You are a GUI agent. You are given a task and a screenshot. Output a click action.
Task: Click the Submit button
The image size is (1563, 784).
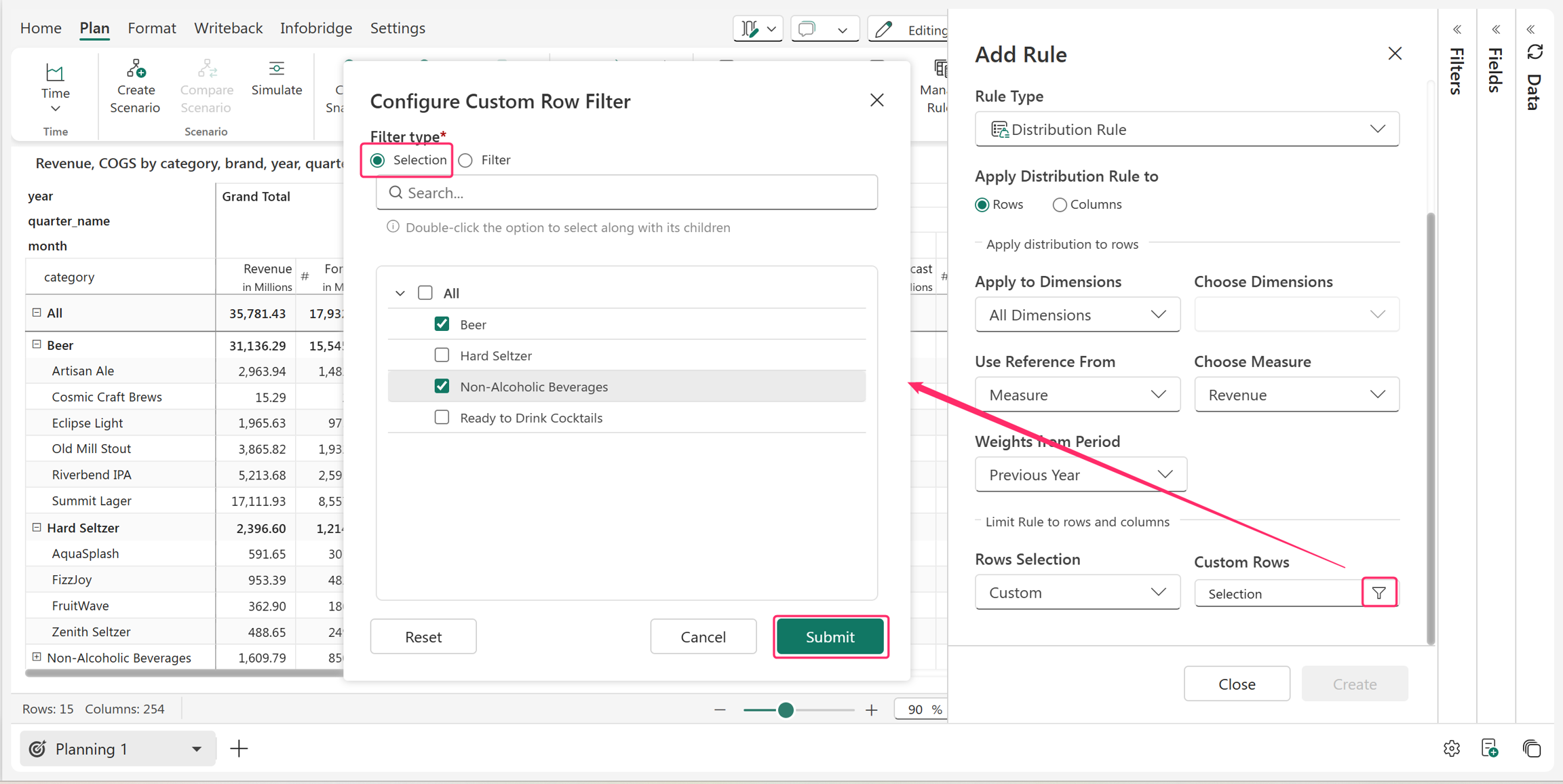(830, 637)
